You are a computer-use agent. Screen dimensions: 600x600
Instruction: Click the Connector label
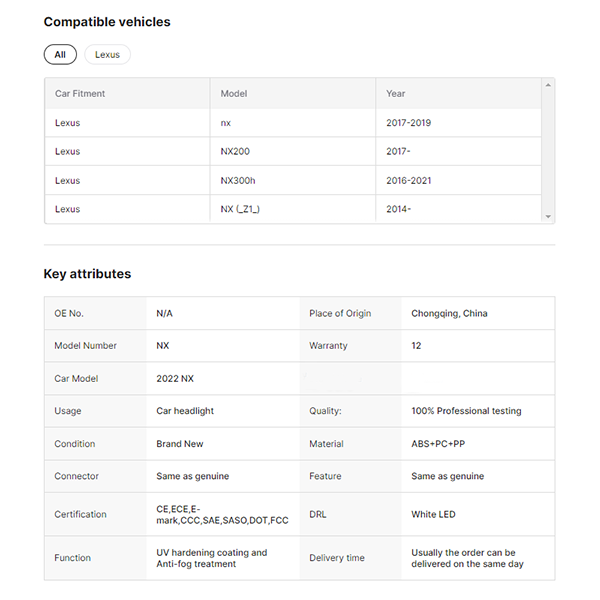tap(77, 476)
